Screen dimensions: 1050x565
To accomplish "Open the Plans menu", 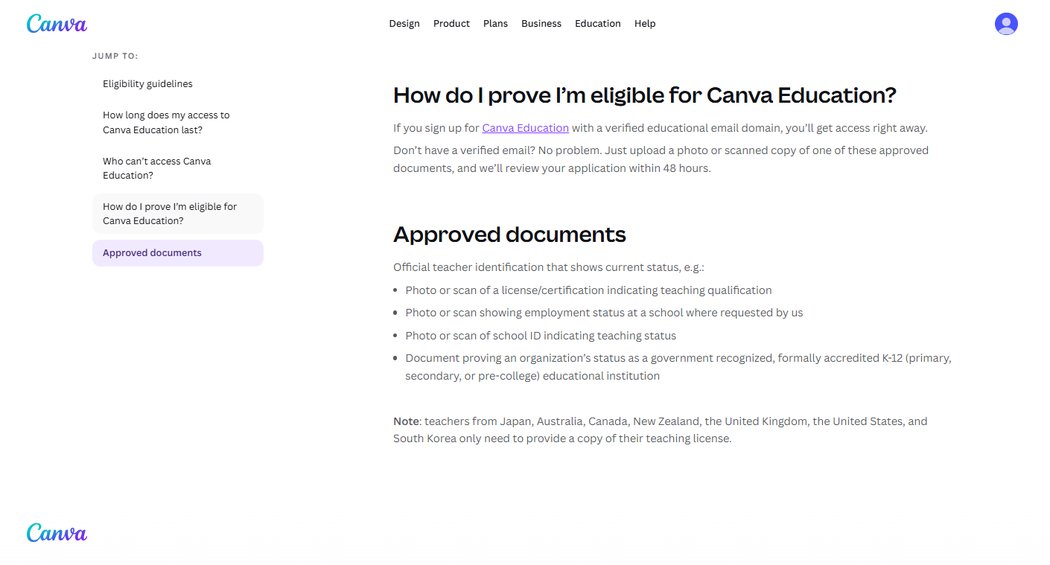I will 496,23.
